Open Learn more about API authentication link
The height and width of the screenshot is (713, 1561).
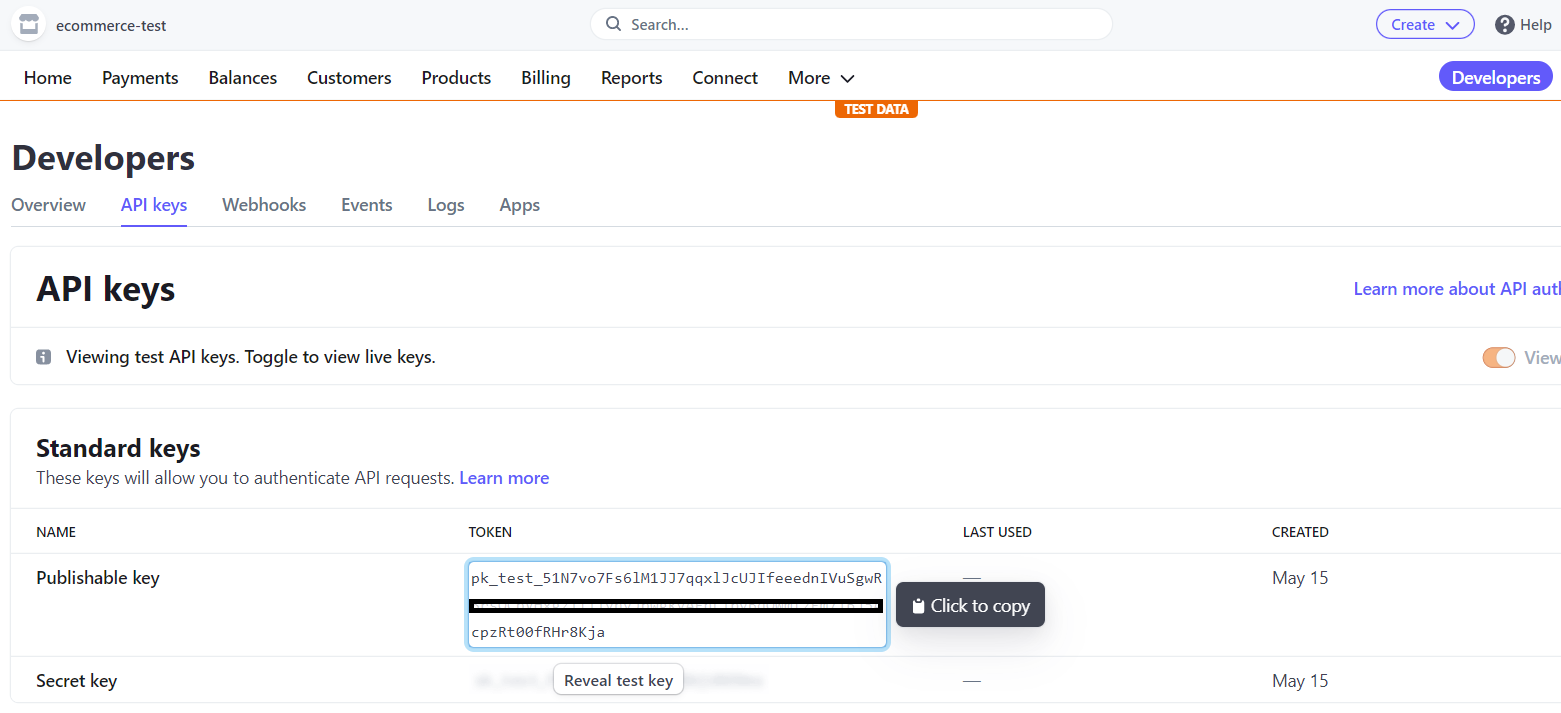[x=1457, y=289]
